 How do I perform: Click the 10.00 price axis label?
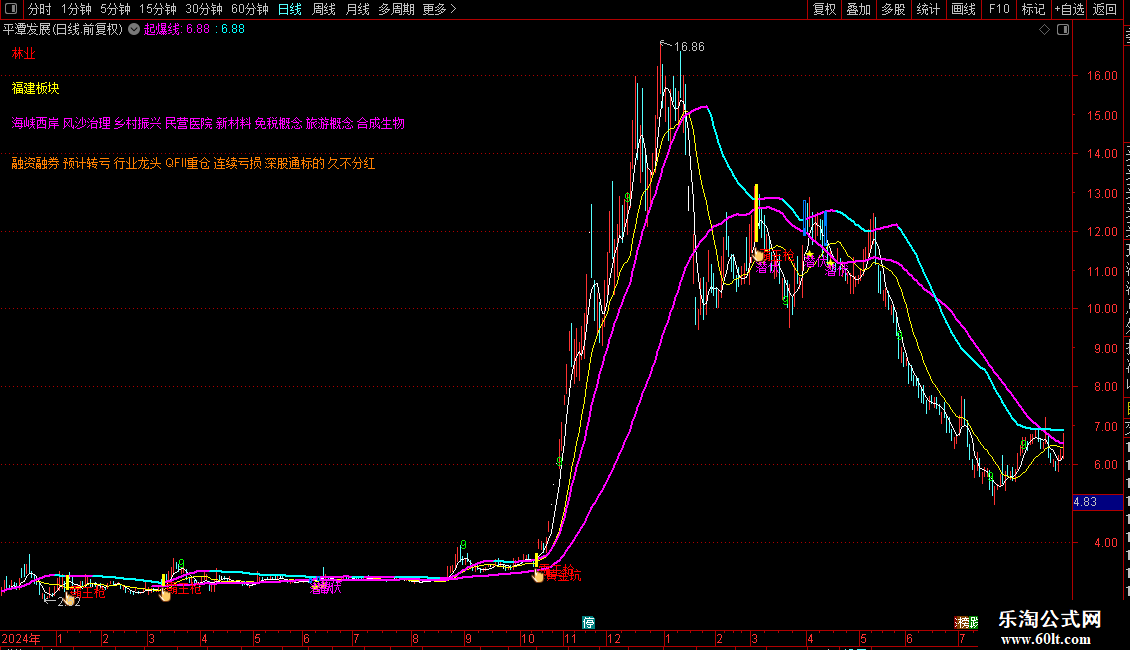1103,309
